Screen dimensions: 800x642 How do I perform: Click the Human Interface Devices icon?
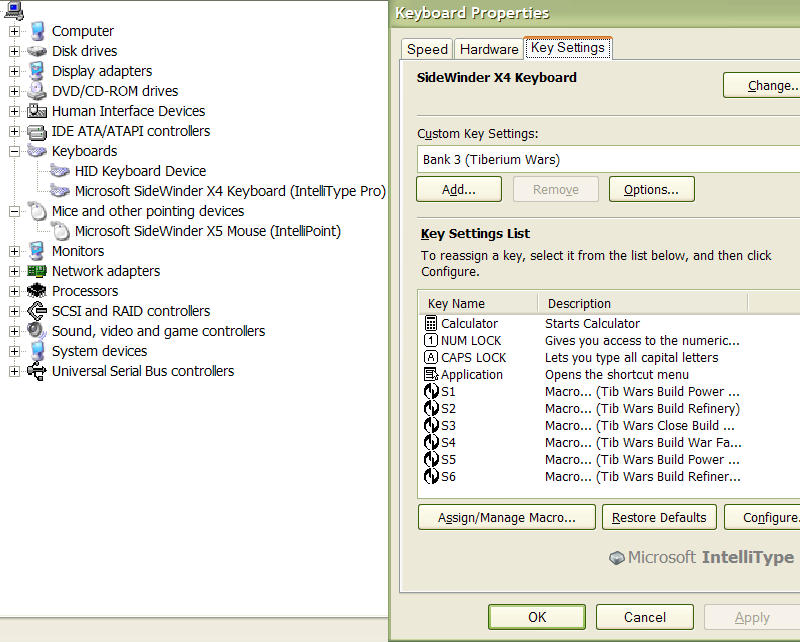37,111
